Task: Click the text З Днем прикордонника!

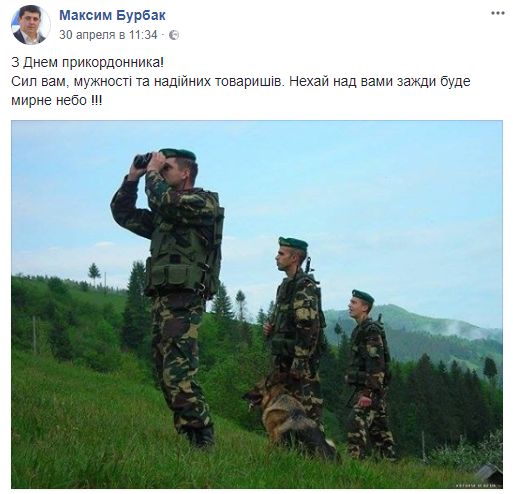Action: [x=88, y=62]
